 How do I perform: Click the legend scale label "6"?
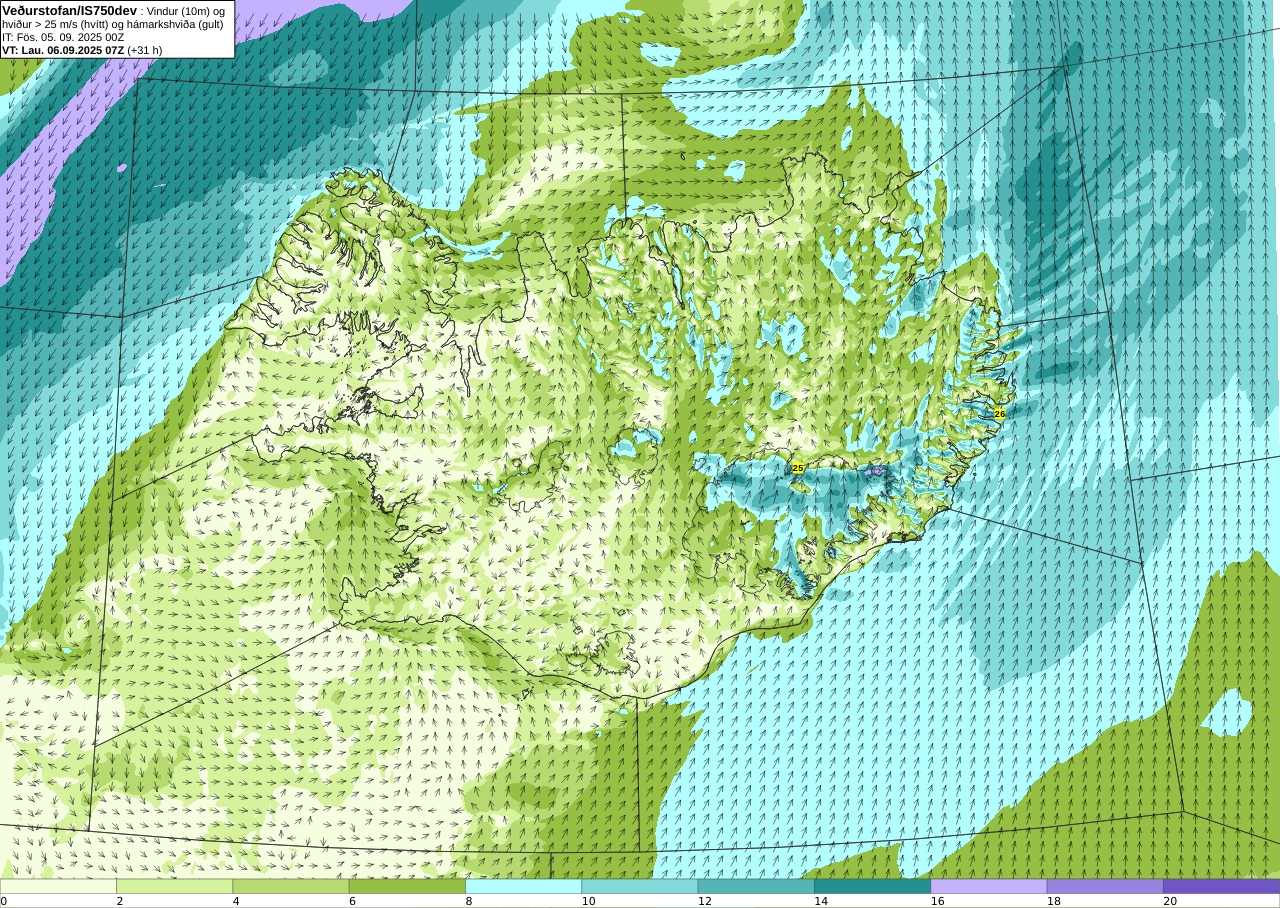coord(352,901)
